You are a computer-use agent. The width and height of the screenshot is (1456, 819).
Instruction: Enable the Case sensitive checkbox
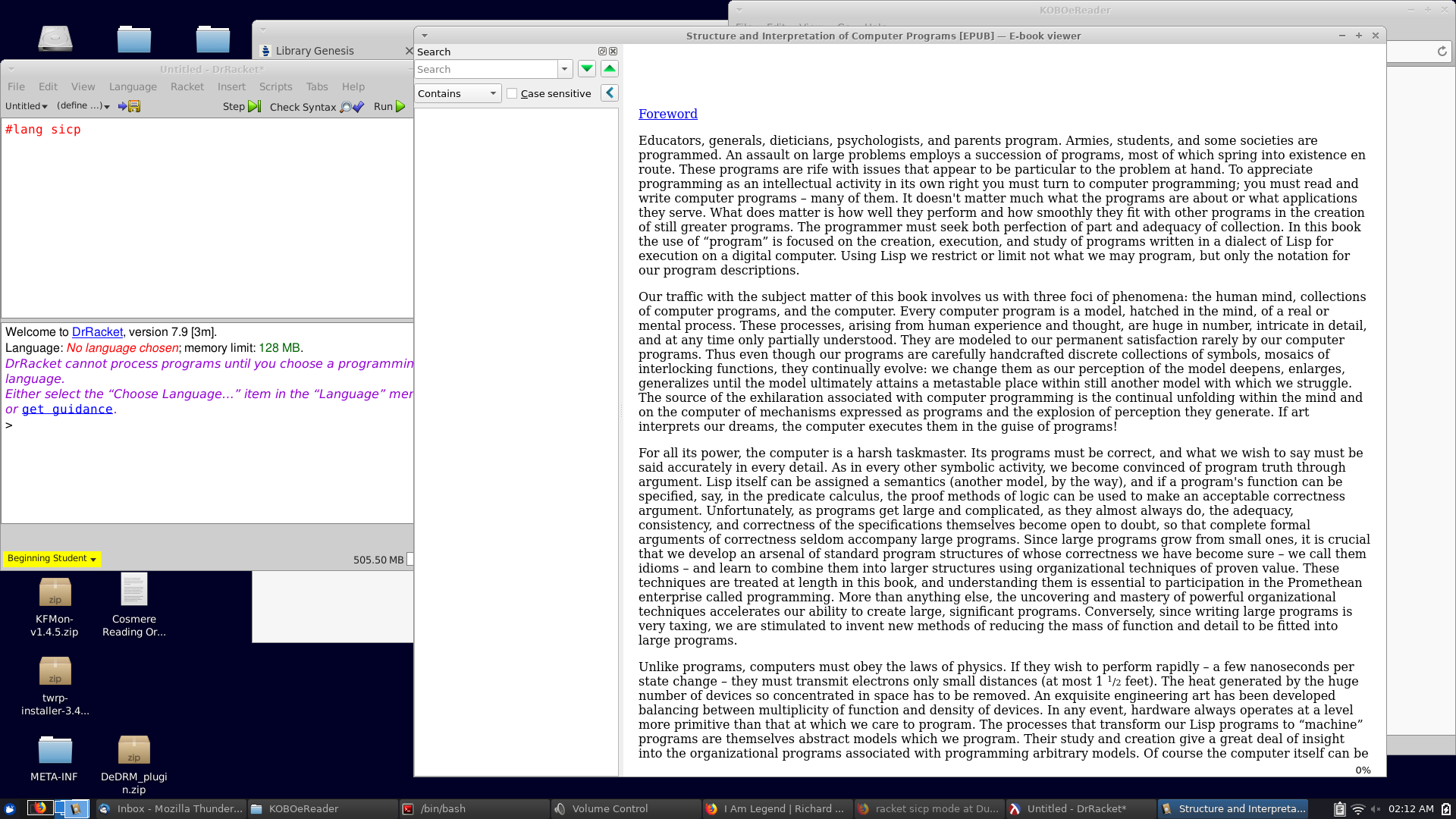[x=512, y=93]
